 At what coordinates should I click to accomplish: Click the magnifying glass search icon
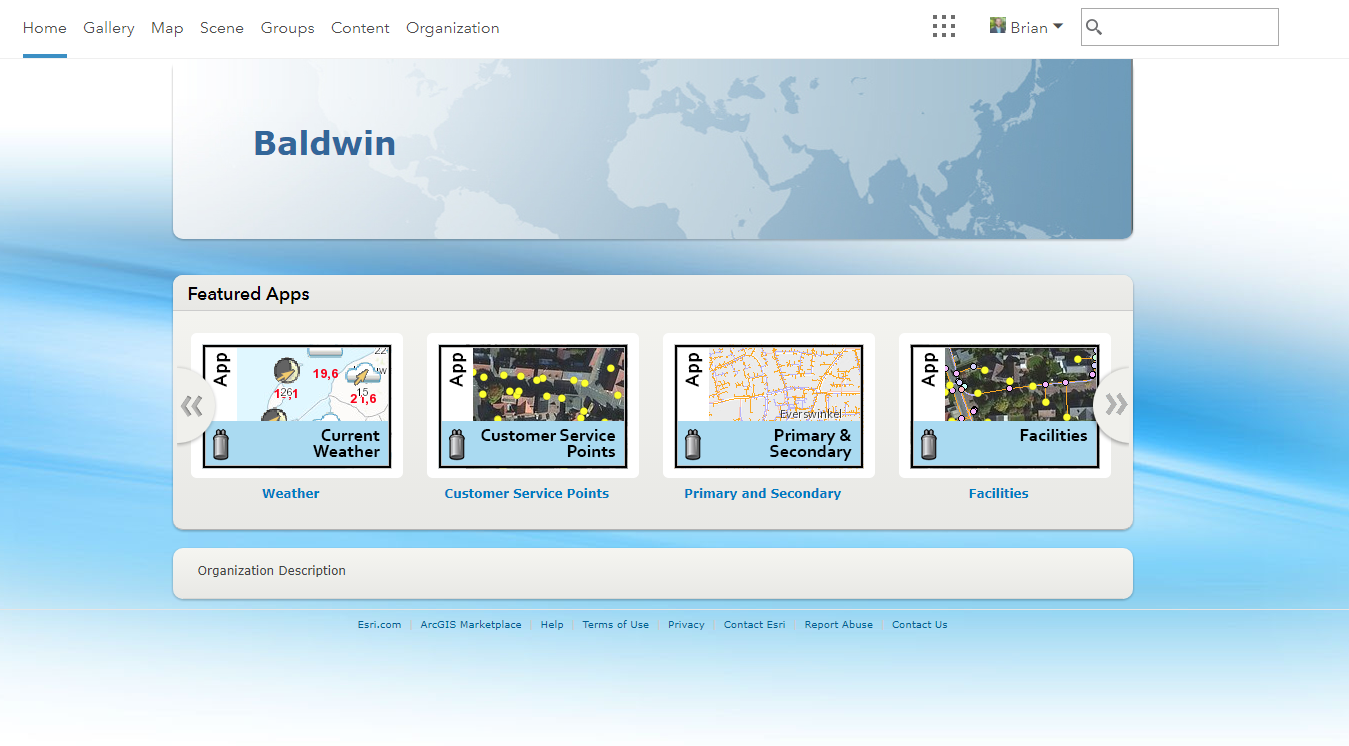[1094, 27]
